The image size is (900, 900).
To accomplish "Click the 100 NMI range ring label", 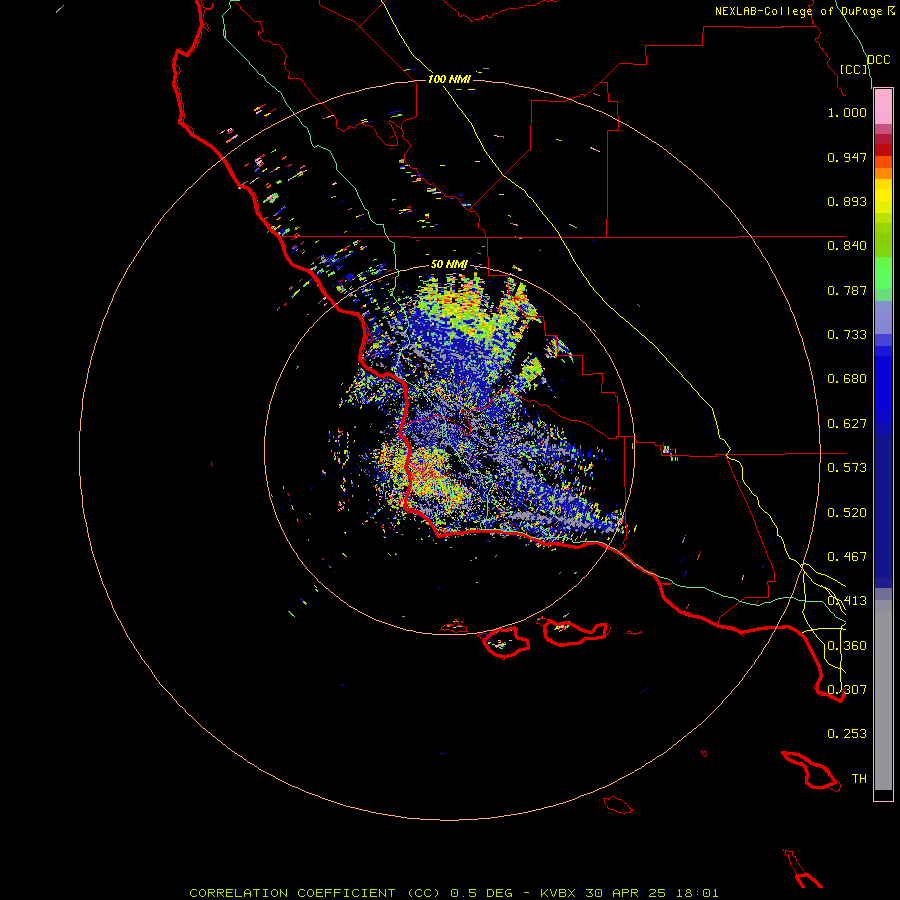I will tap(449, 79).
